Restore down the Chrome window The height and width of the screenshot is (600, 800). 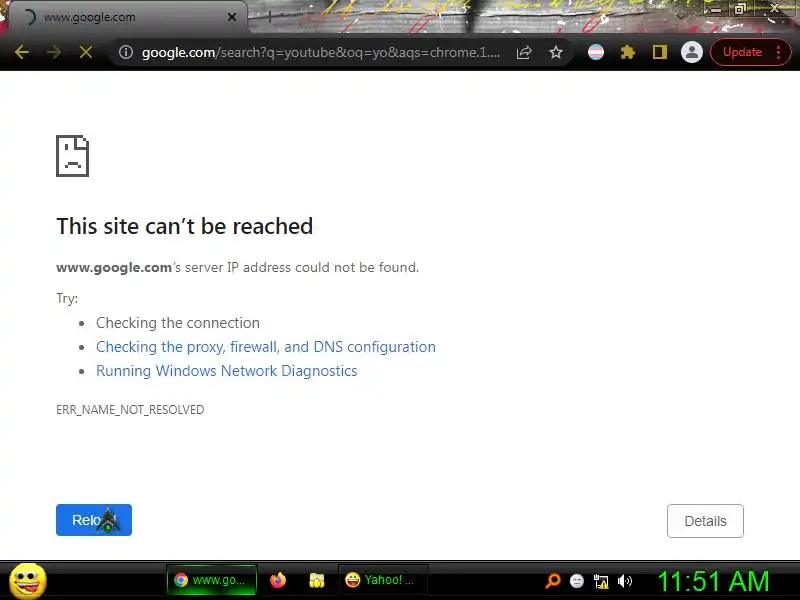[740, 9]
